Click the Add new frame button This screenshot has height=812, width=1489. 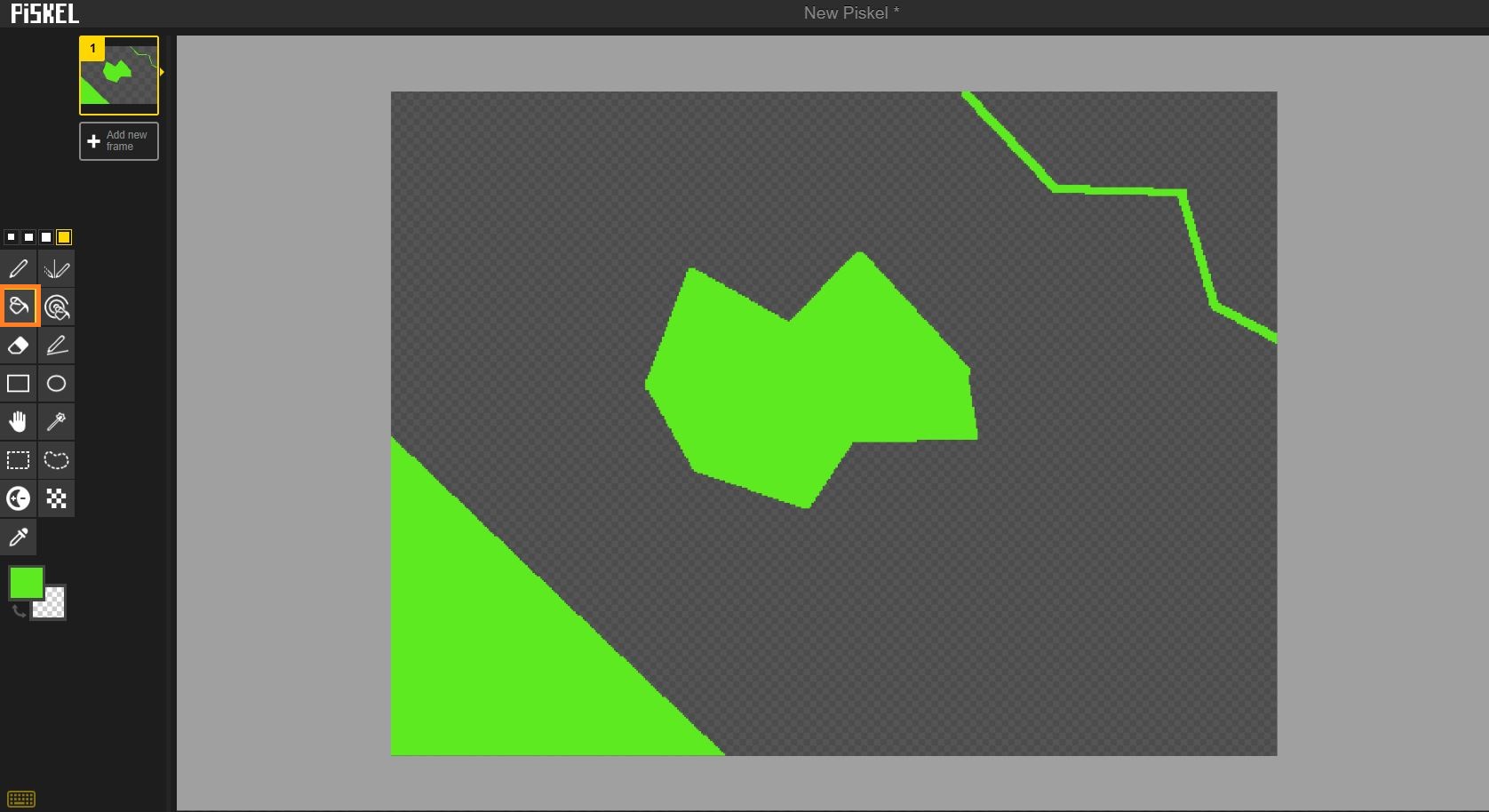coord(119,141)
